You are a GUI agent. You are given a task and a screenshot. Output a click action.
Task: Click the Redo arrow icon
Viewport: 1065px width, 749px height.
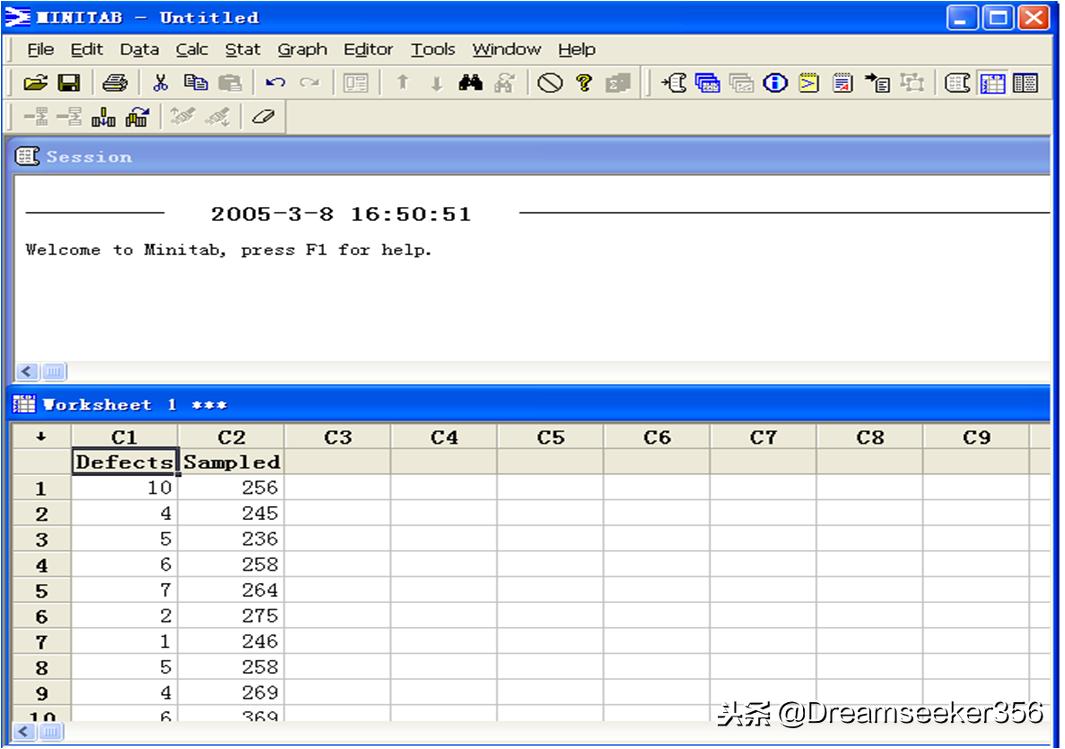click(310, 83)
